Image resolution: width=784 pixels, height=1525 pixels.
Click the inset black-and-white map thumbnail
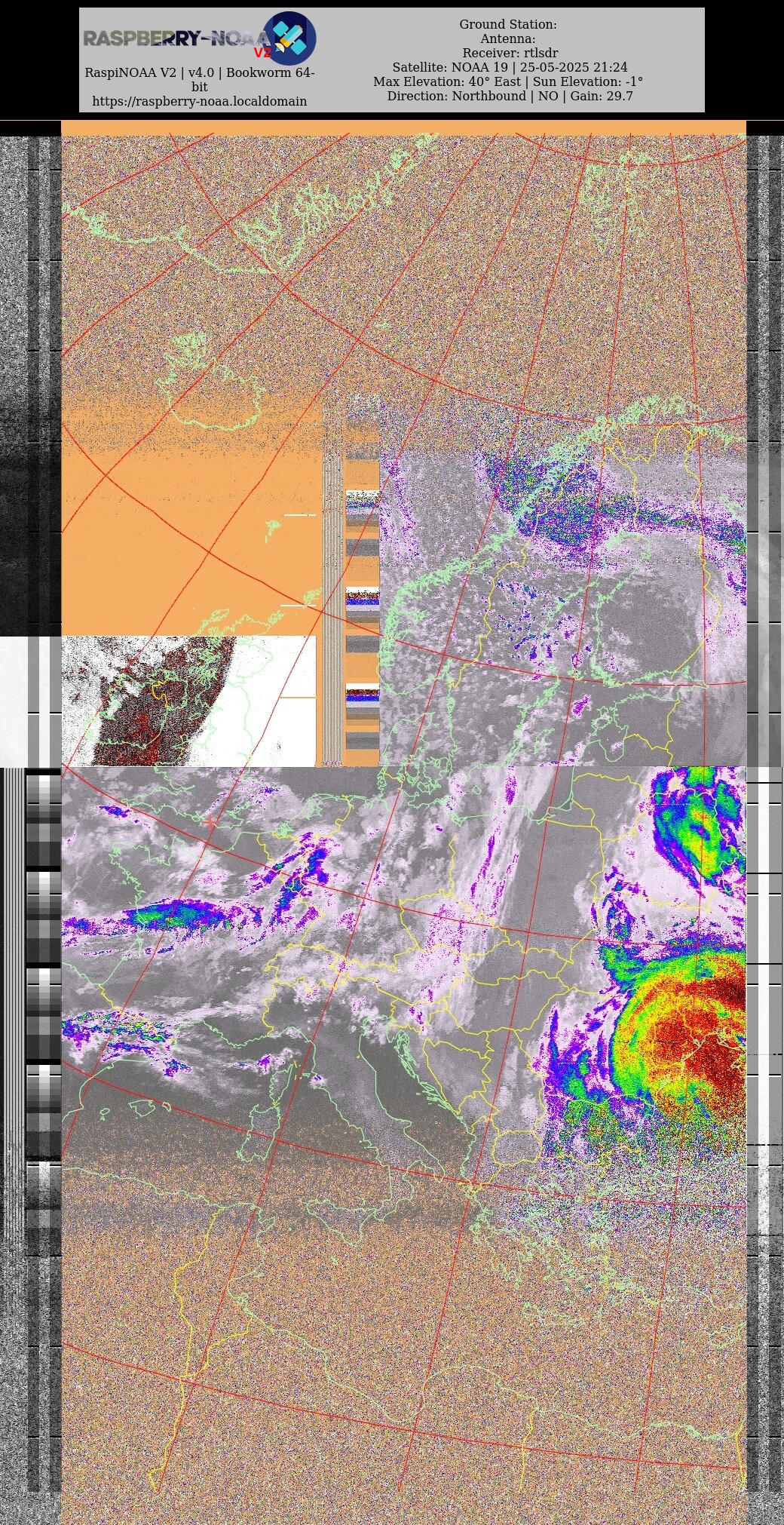188,701
